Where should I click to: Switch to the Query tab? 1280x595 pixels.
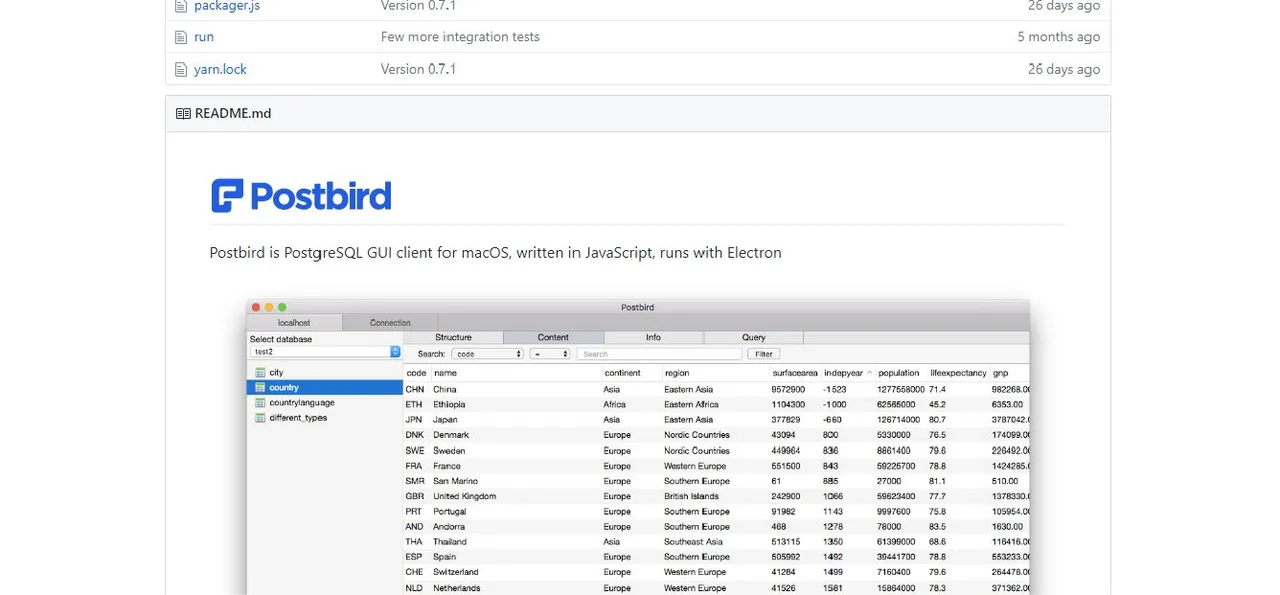pyautogui.click(x=753, y=337)
